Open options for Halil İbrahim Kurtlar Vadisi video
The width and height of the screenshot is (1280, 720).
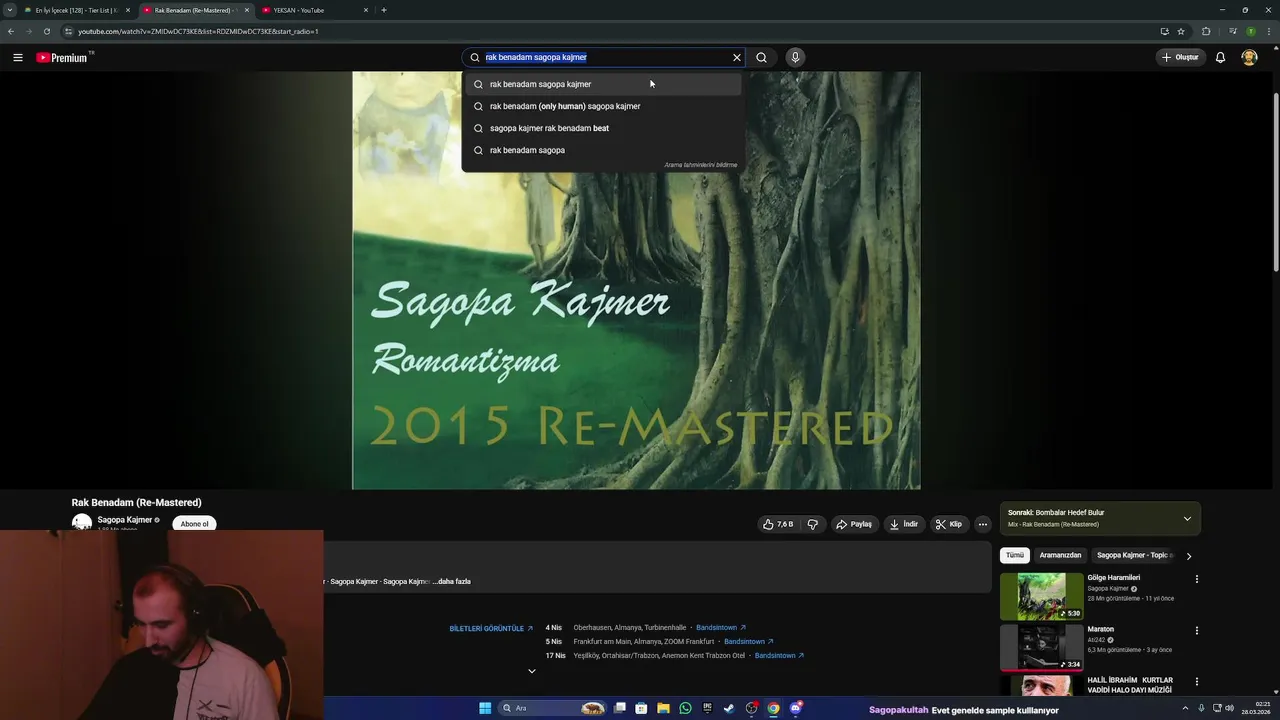coord(1196,682)
